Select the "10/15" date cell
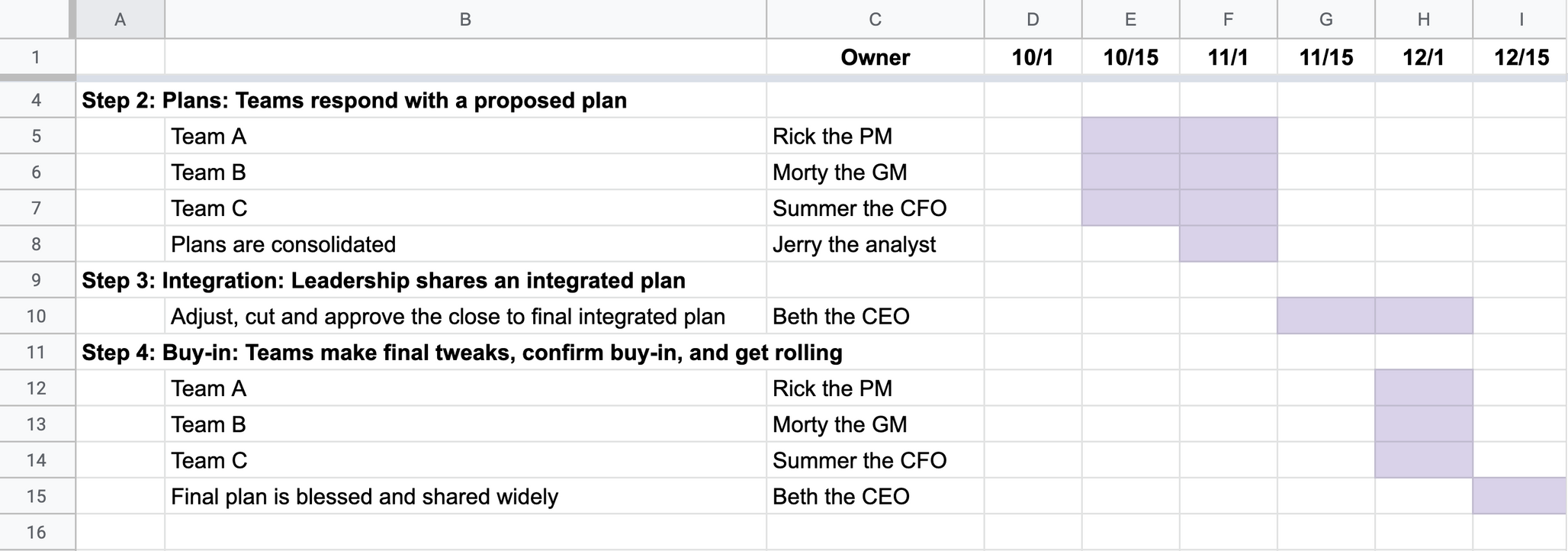Screen dimensions: 1568x551 click(1130, 57)
